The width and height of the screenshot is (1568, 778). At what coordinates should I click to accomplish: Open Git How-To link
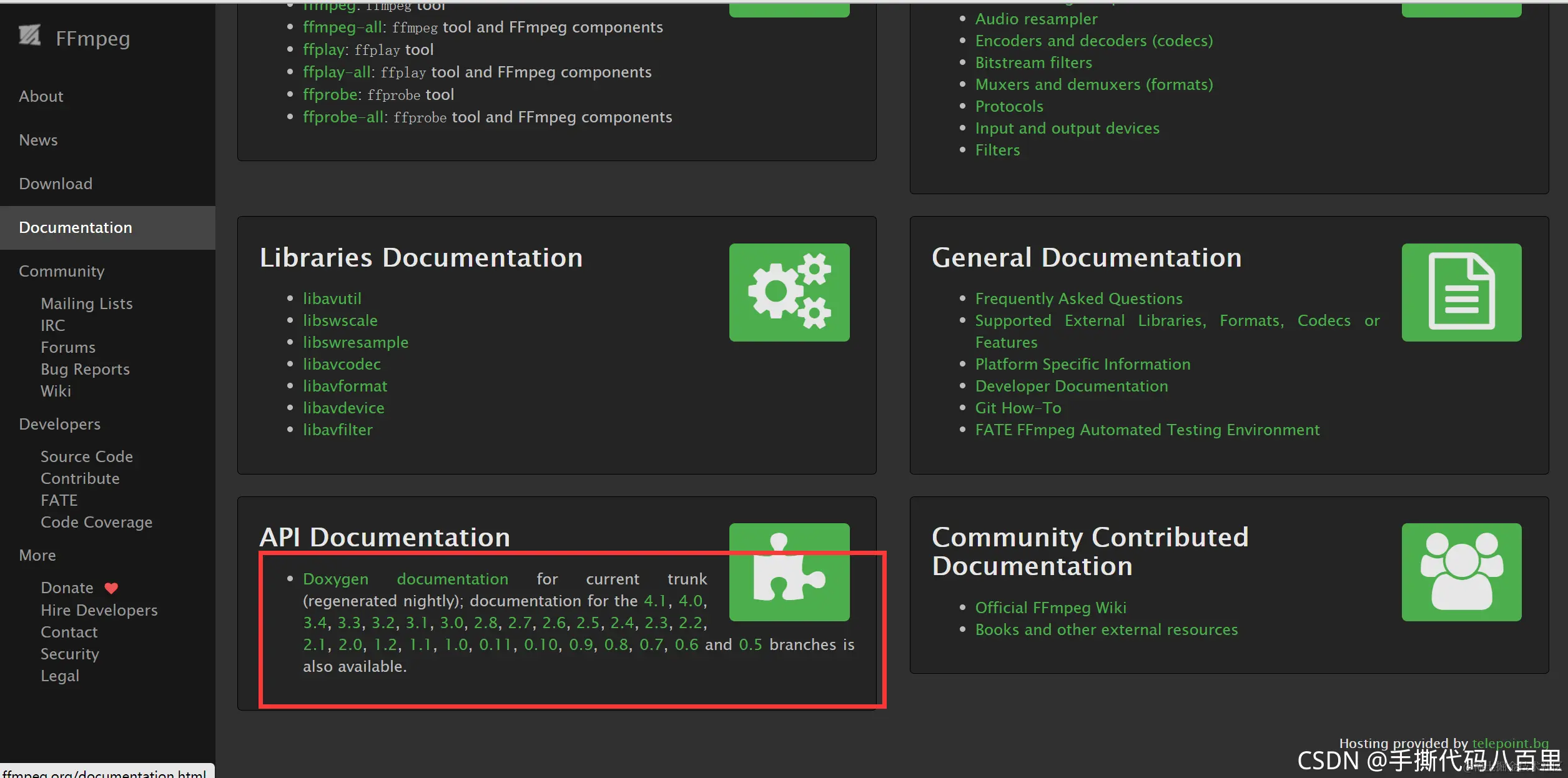1018,408
